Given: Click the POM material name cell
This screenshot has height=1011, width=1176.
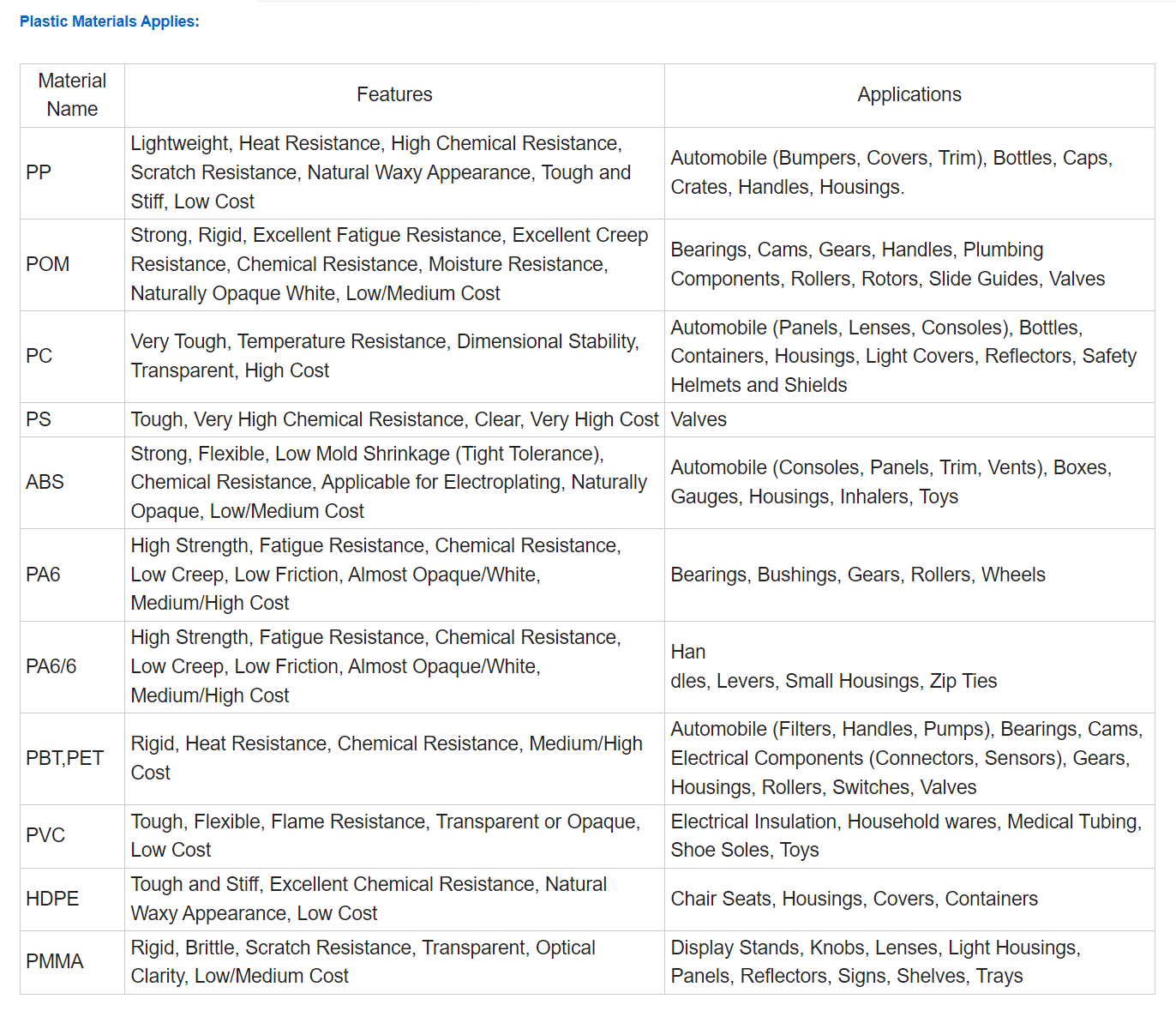Looking at the screenshot, I should (48, 264).
